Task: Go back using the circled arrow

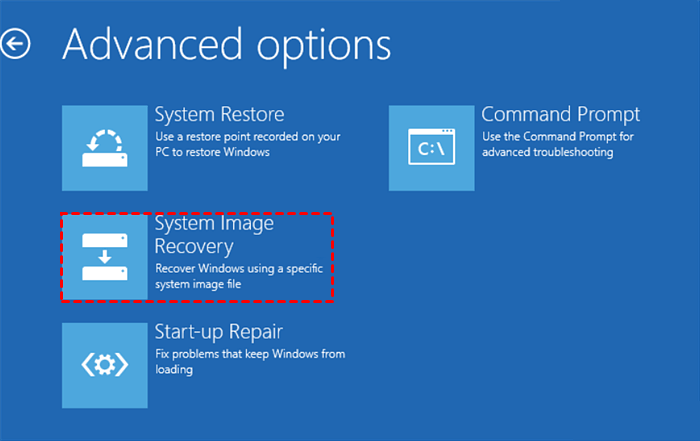Action: point(17,44)
